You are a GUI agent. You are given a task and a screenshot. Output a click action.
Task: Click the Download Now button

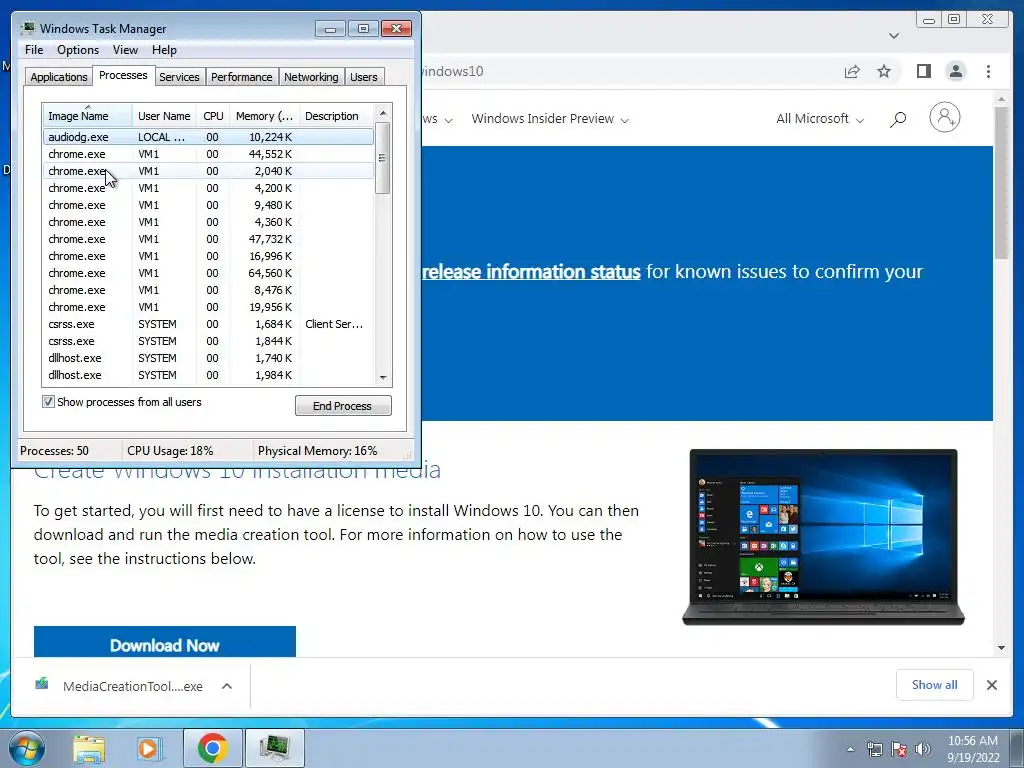[165, 642]
